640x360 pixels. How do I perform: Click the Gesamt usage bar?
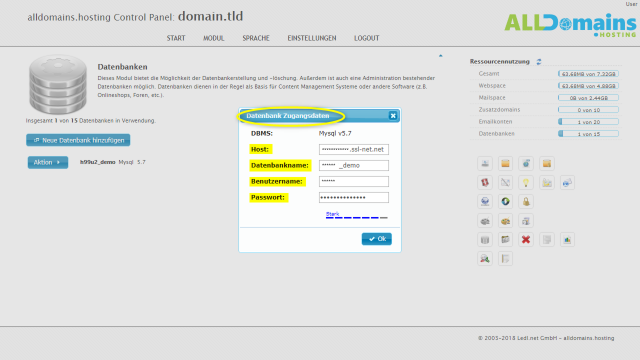tap(588, 74)
